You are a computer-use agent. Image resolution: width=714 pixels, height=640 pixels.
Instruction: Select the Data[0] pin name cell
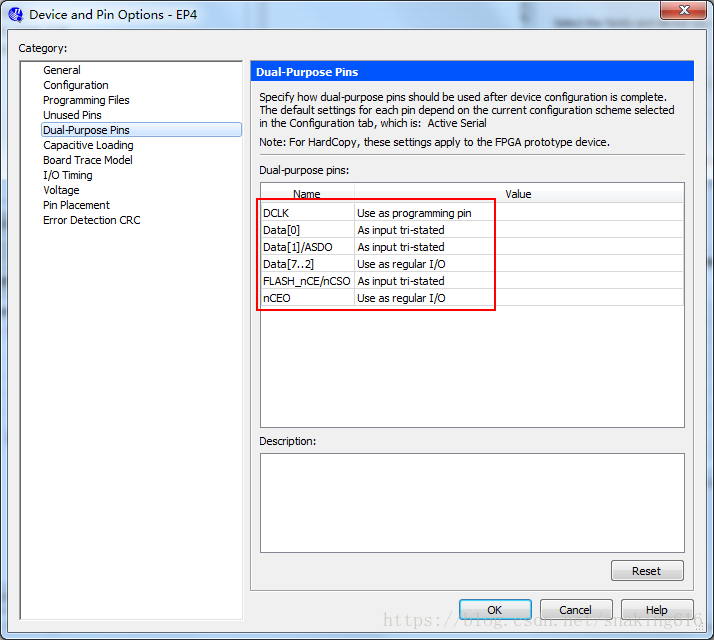[x=307, y=230]
